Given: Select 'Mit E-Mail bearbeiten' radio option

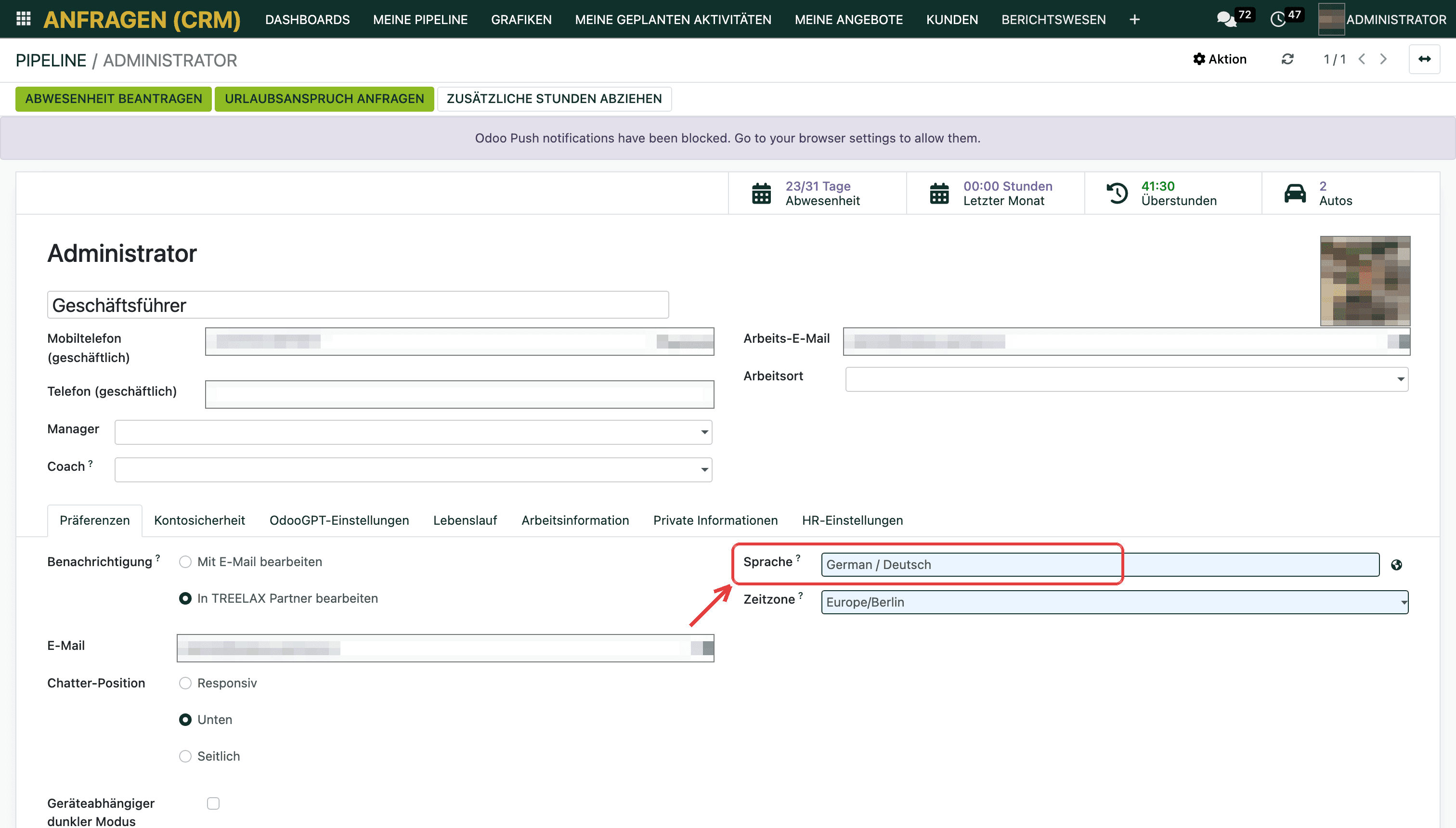Looking at the screenshot, I should pos(185,562).
